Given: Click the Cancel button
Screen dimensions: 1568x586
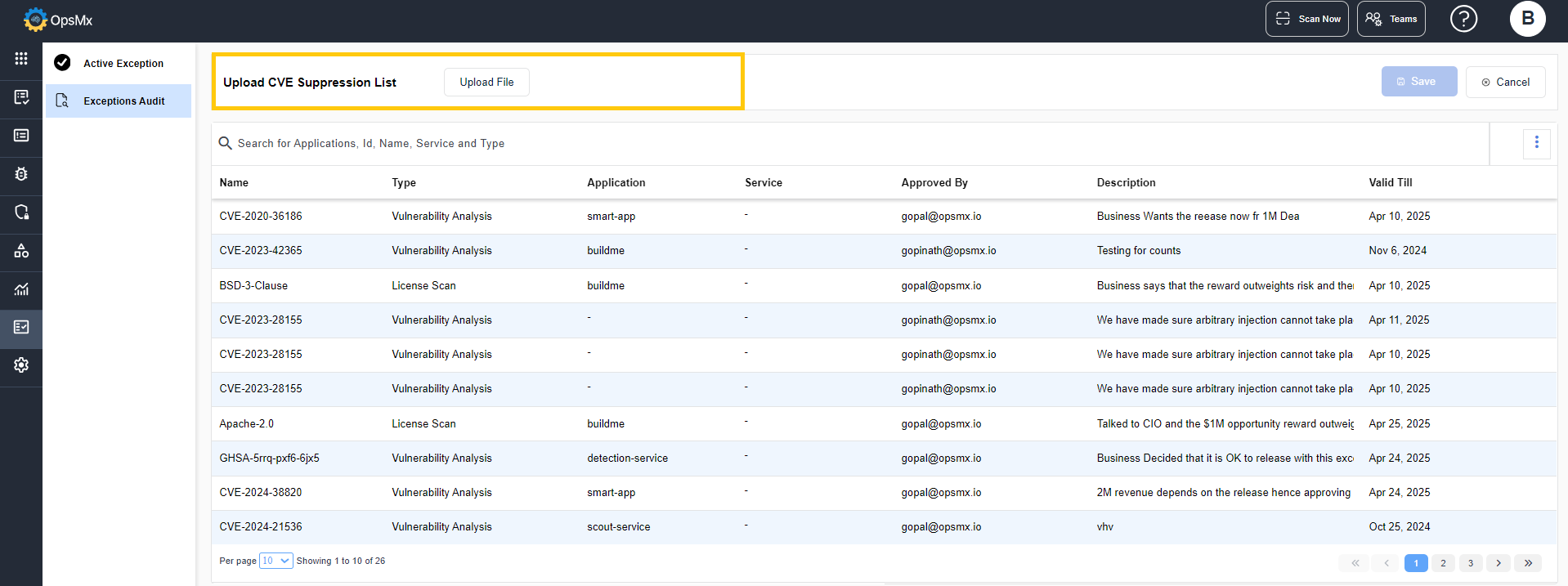Looking at the screenshot, I should [x=1505, y=82].
